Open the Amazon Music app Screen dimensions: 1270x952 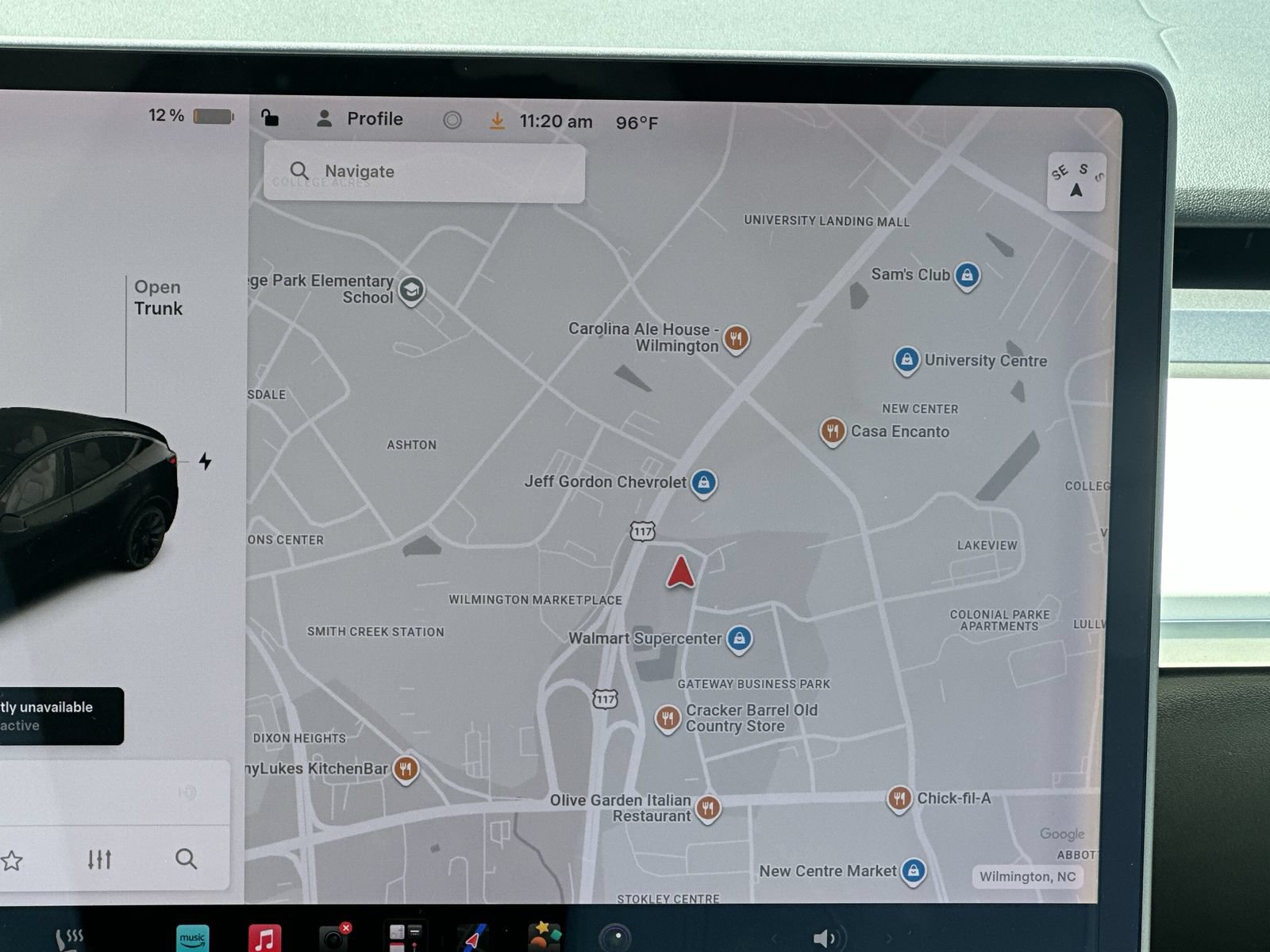pyautogui.click(x=193, y=939)
